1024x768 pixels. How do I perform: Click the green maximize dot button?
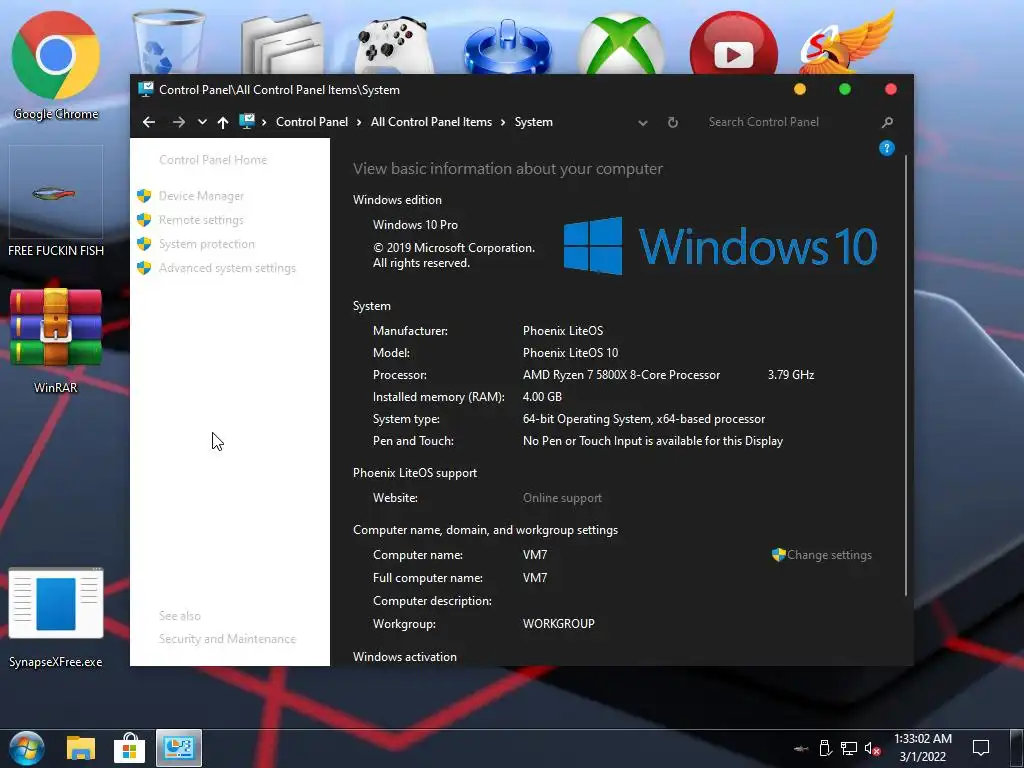pyautogui.click(x=844, y=89)
